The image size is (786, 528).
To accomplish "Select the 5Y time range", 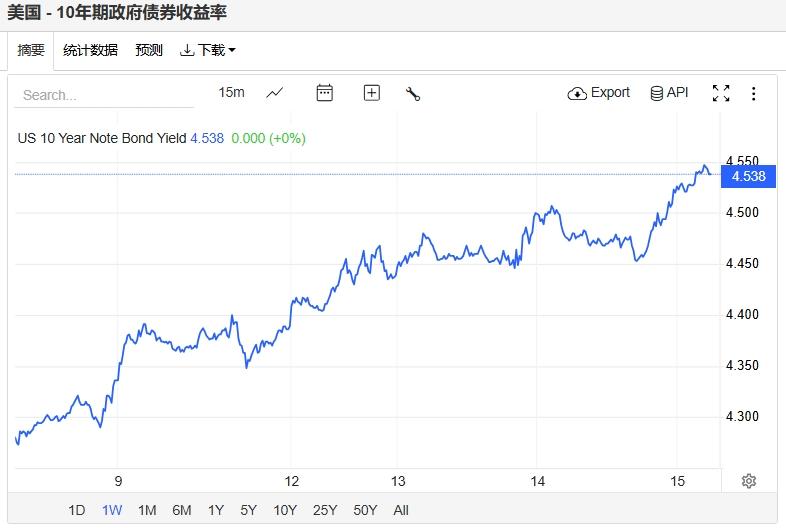I will pyautogui.click(x=249, y=510).
